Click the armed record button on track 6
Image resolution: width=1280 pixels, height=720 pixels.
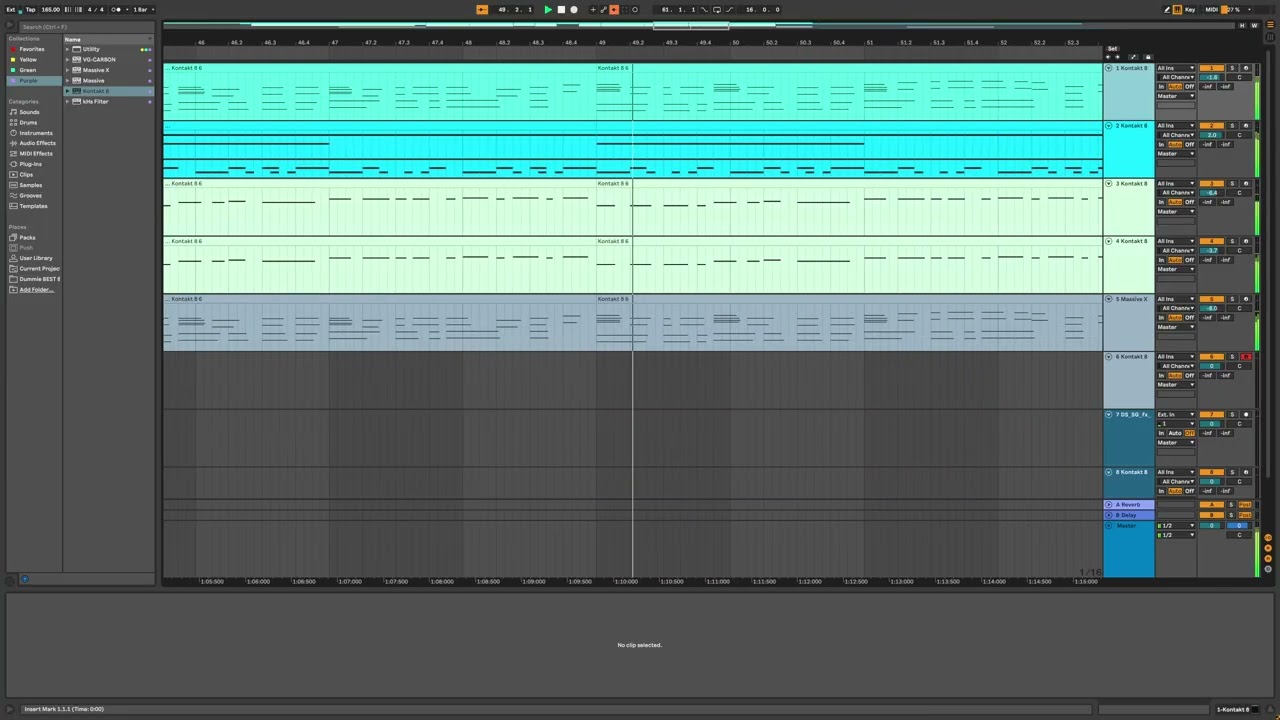(1245, 357)
